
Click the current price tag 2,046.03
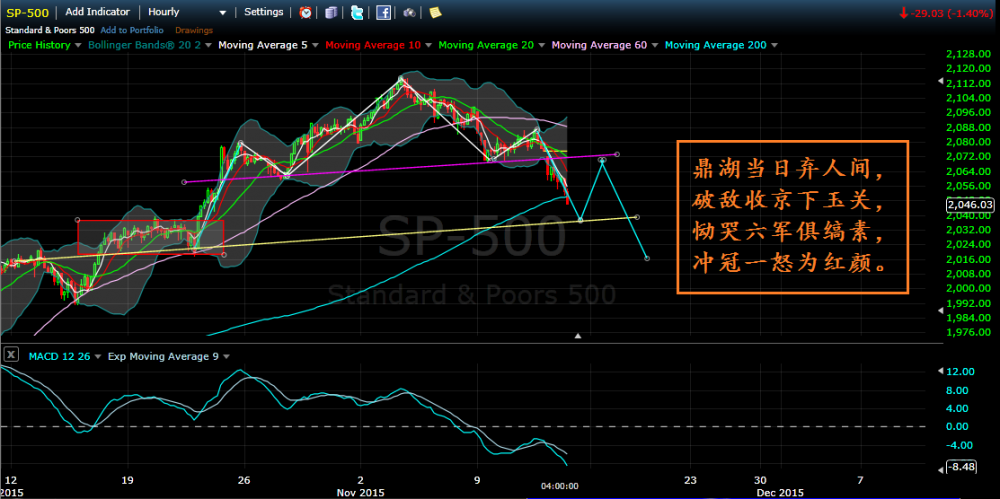pyautogui.click(x=969, y=204)
